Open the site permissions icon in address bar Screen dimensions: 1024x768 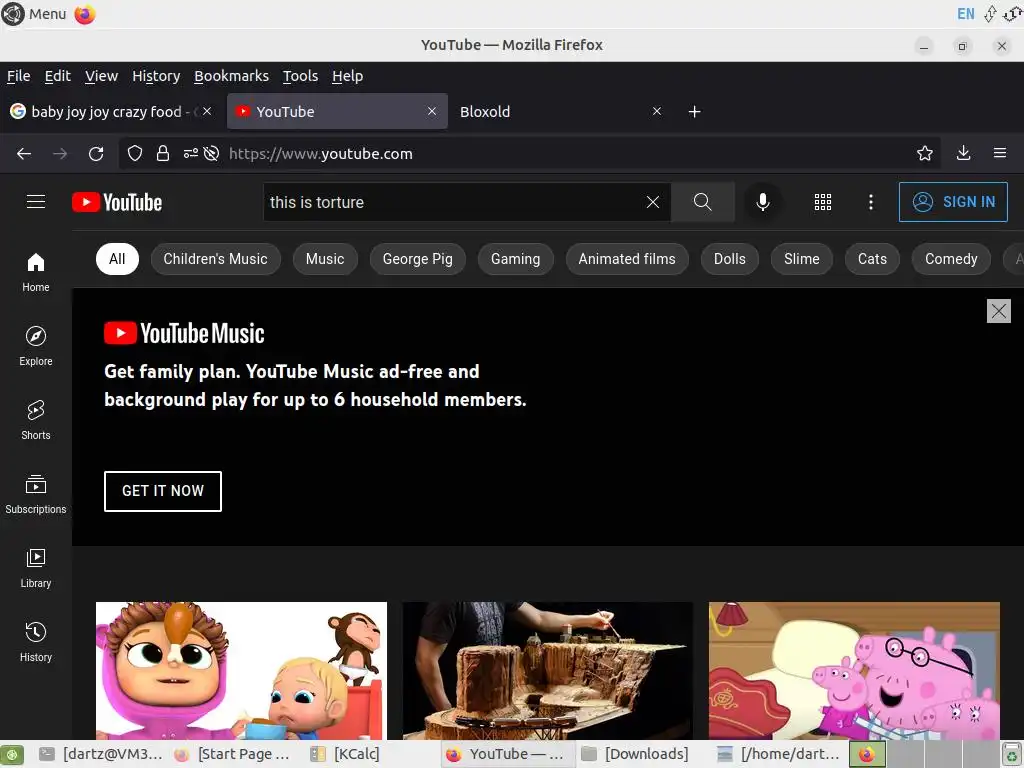coord(190,153)
